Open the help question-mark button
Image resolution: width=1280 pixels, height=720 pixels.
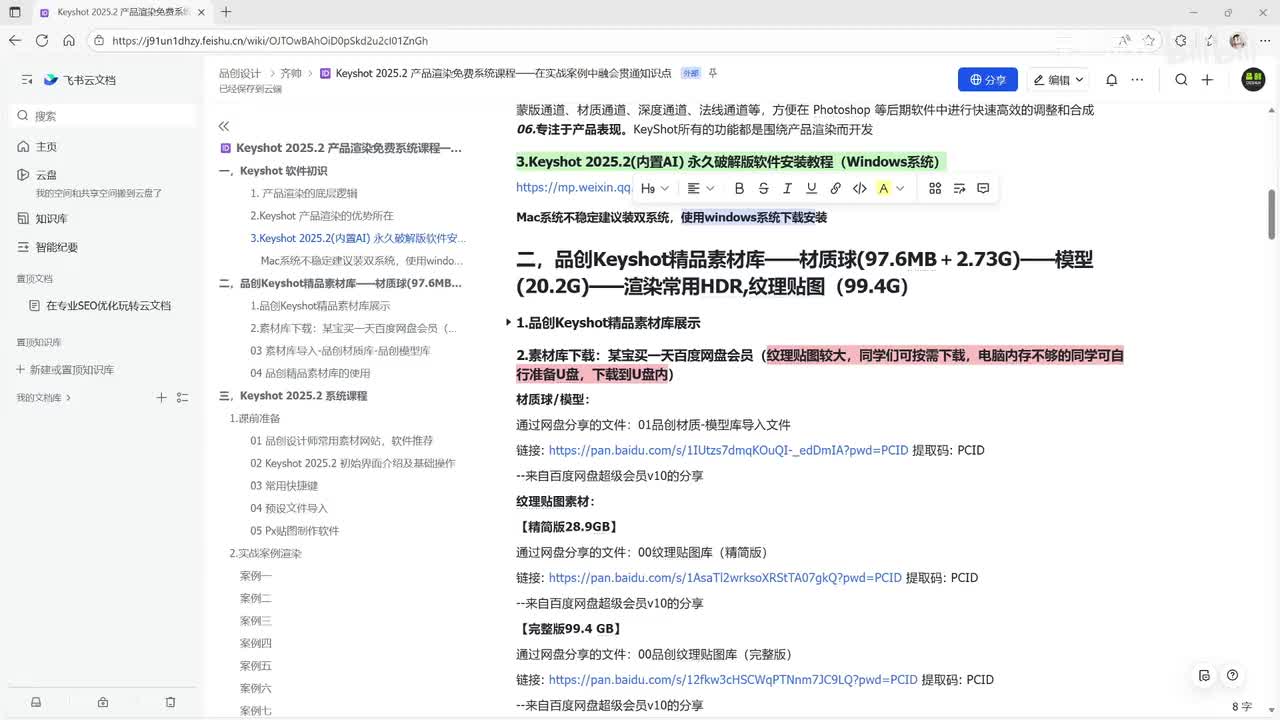1232,675
